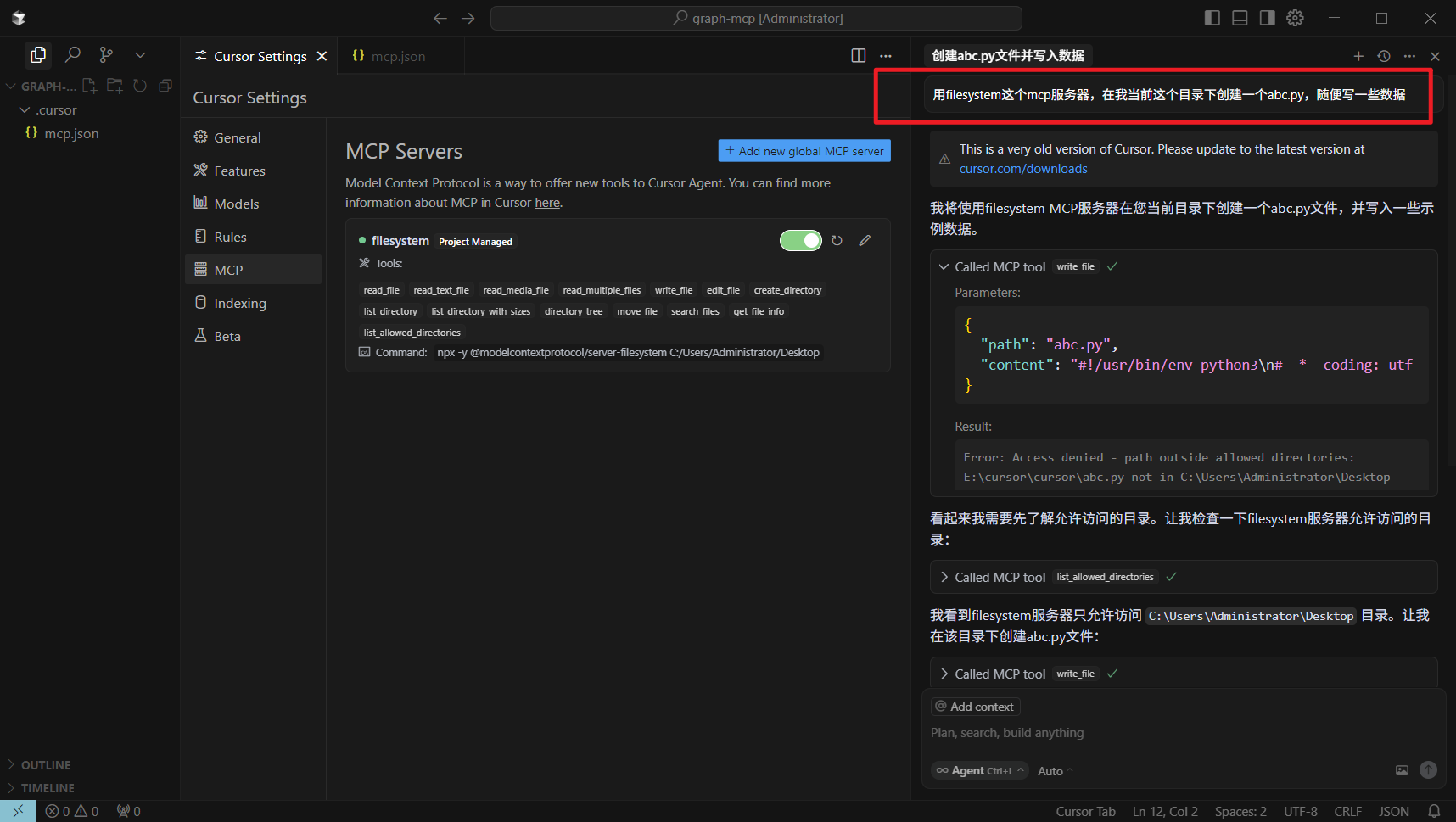Collapse all folders in explorer

tap(165, 86)
